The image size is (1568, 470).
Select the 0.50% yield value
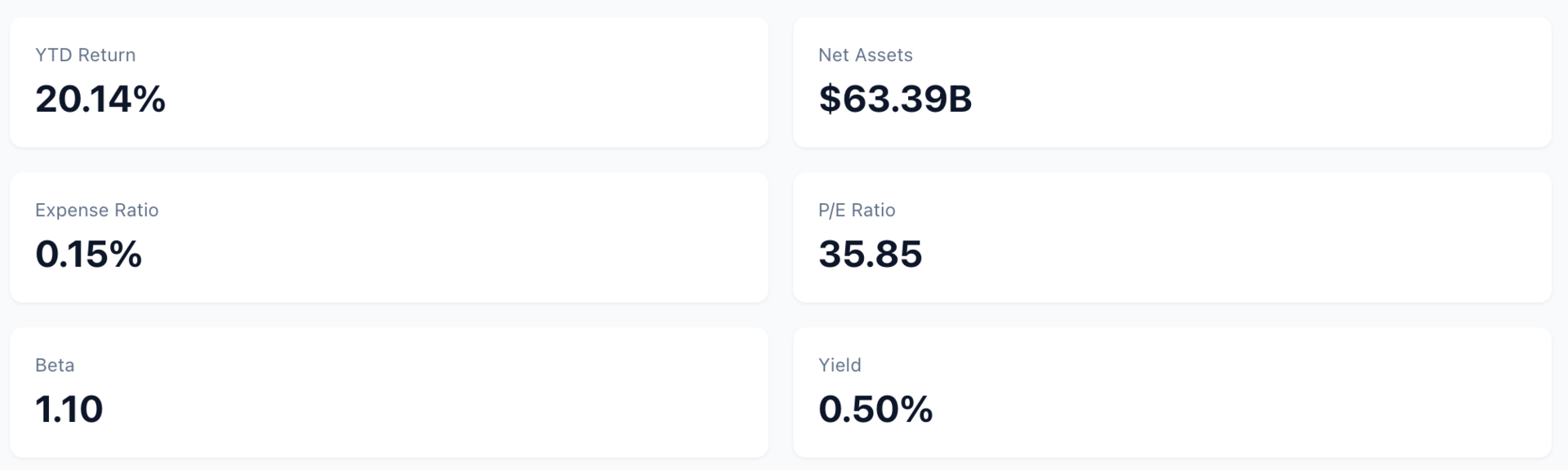[875, 409]
